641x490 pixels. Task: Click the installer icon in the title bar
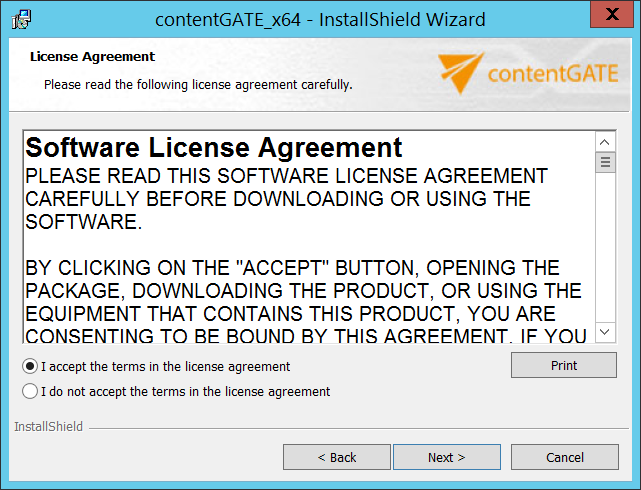pos(20,19)
